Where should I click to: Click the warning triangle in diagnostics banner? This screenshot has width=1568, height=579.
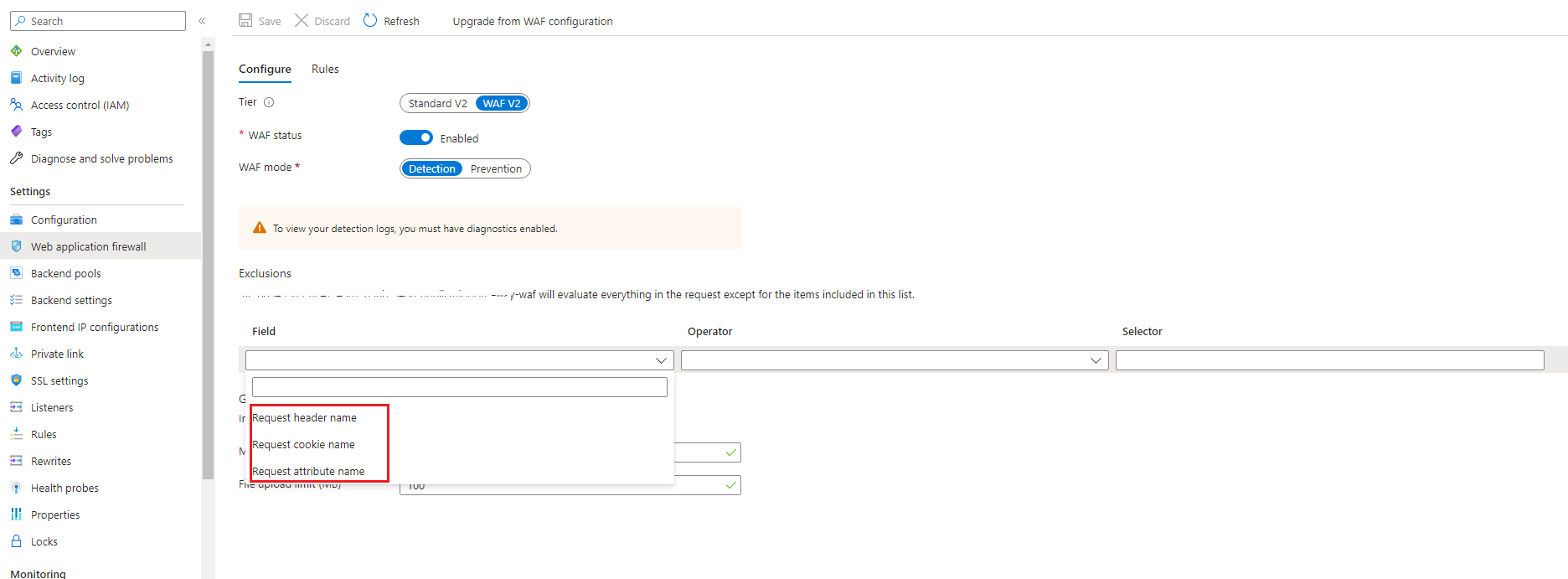260,228
